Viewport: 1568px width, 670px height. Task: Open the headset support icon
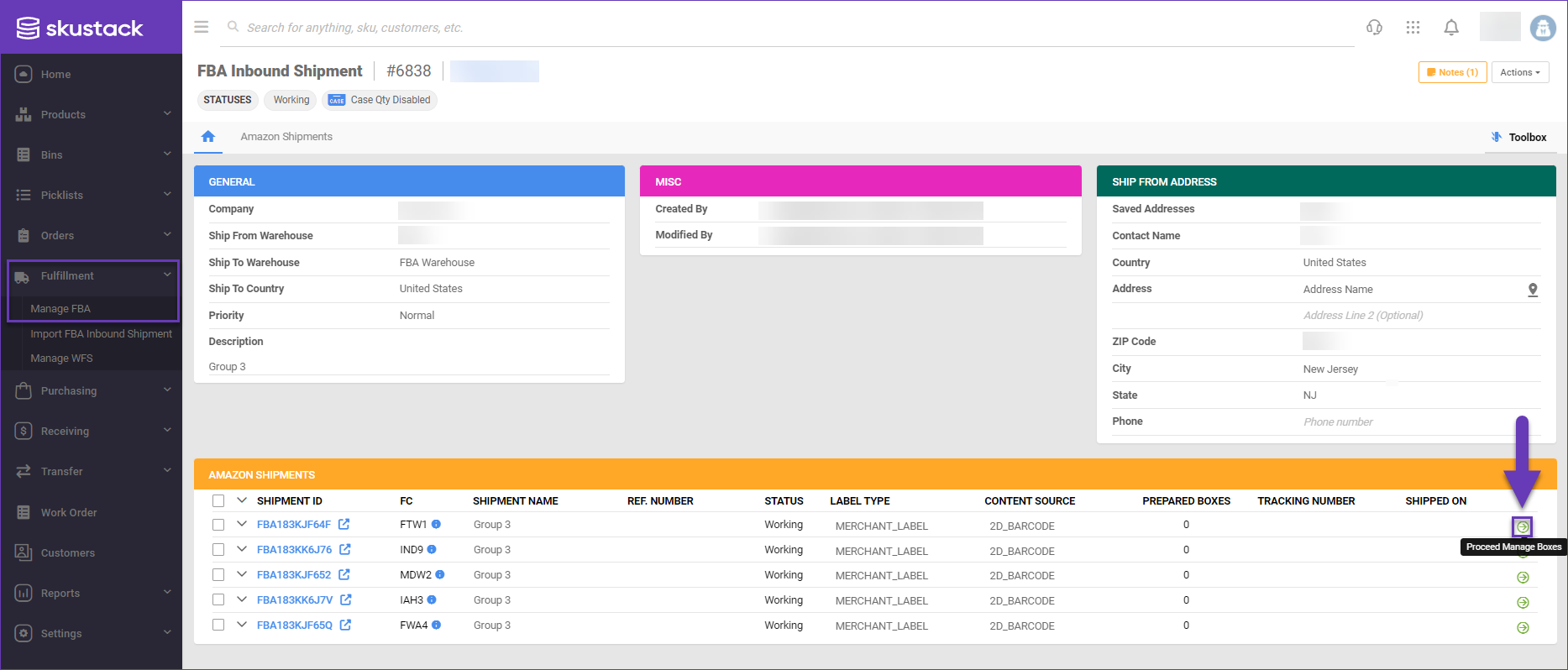tap(1374, 27)
